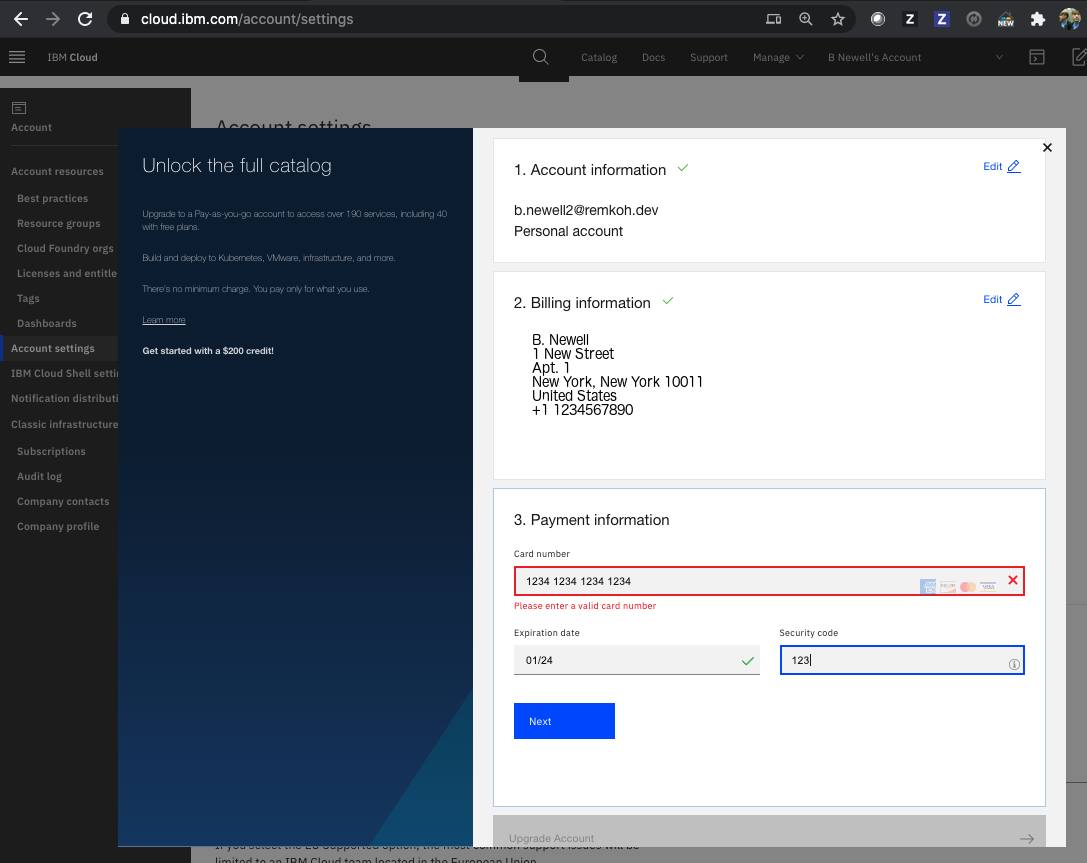Click the pencil icon beside Account information Edit

pos(1014,166)
